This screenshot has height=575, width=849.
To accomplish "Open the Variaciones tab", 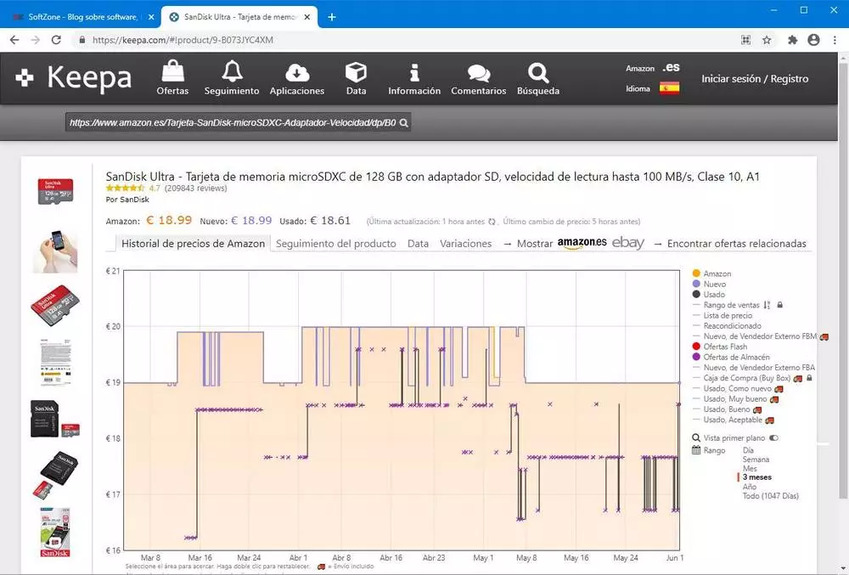I will point(466,243).
